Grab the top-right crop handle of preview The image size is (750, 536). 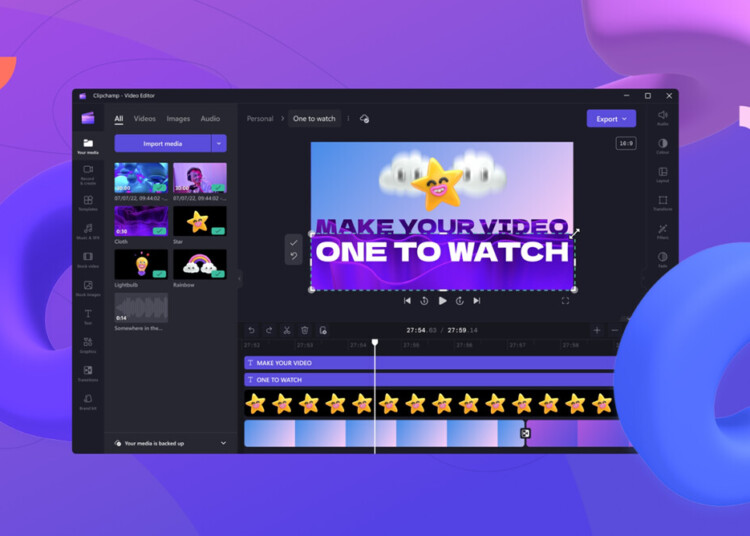point(574,234)
